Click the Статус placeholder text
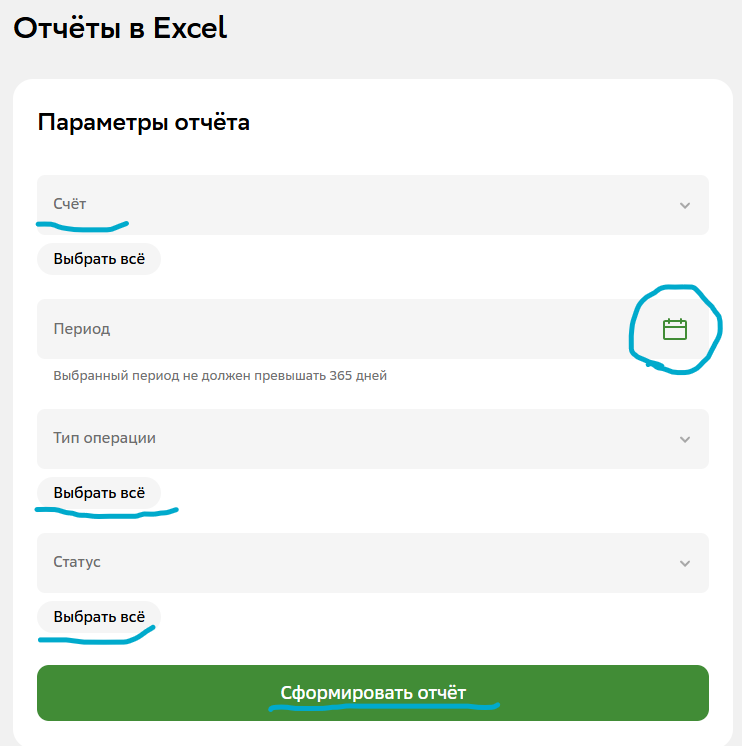This screenshot has height=746, width=742. pyautogui.click(x=77, y=562)
